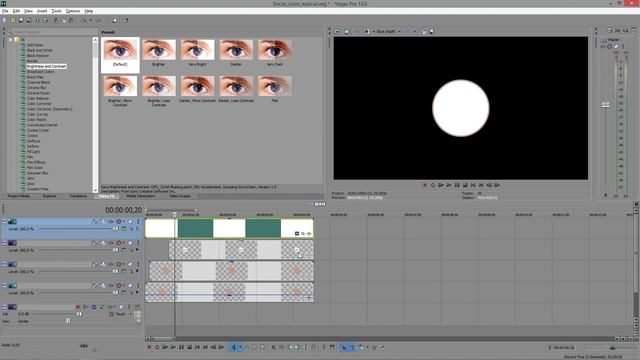
Task: Save the project with the toolbar Save icon
Action: click(21, 20)
